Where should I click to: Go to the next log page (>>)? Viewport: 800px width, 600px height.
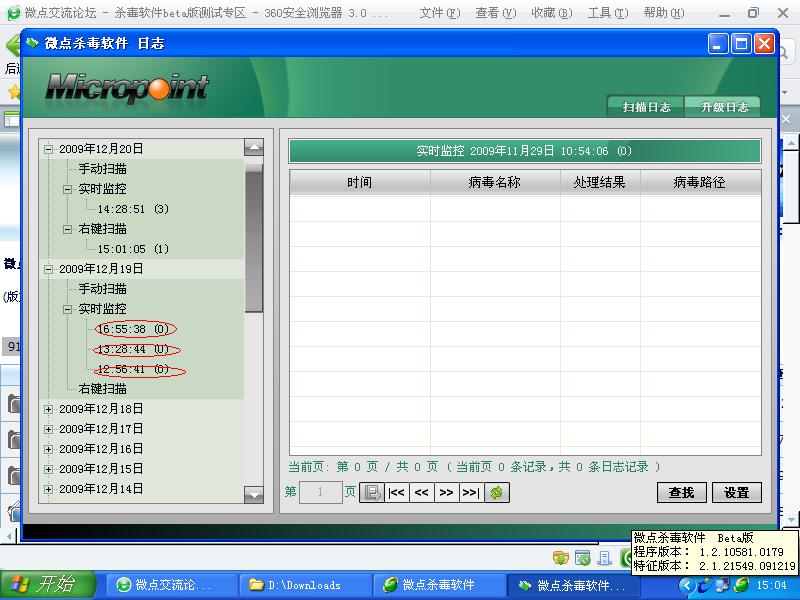[x=446, y=492]
